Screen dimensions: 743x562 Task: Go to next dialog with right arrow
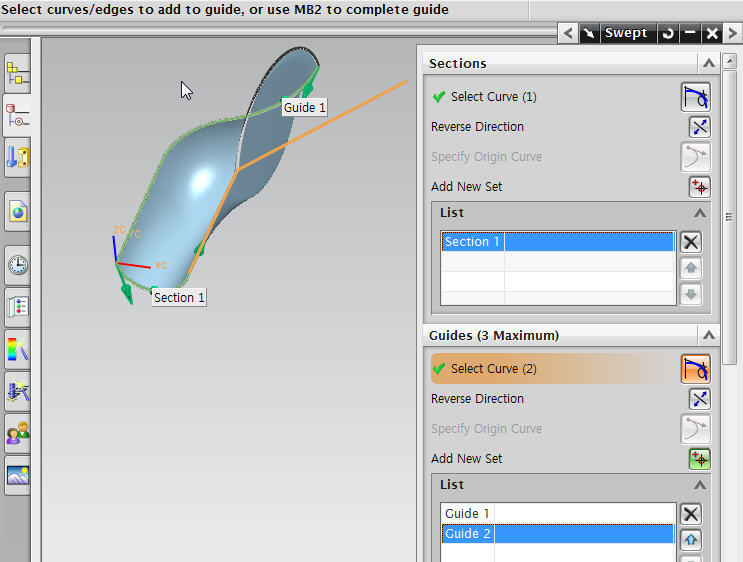click(732, 33)
